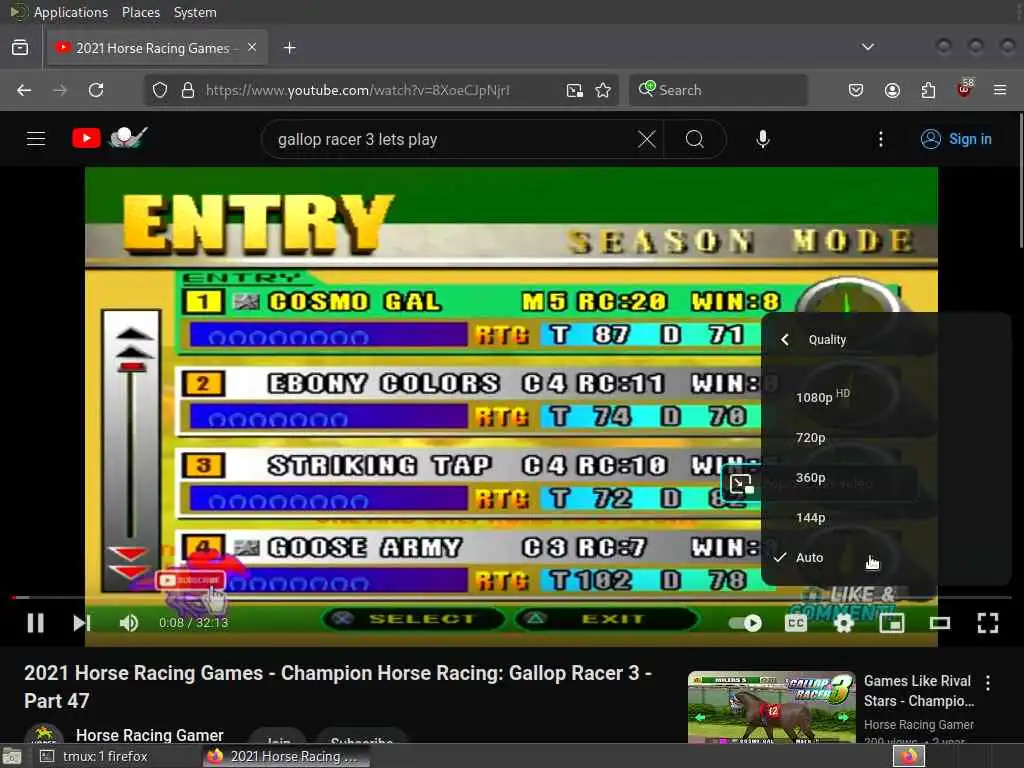Viewport: 1024px width, 768px height.
Task: Pop out this video overlay icon
Action: tap(741, 484)
